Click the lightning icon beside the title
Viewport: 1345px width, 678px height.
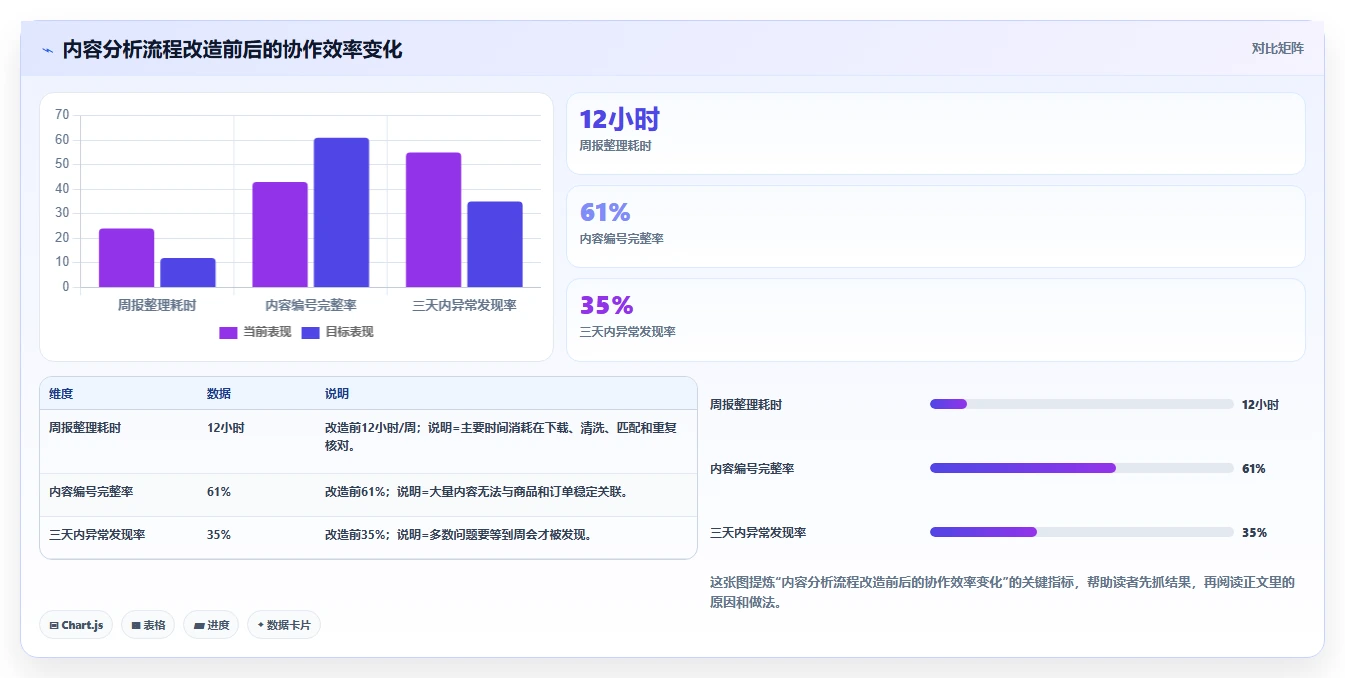coord(47,50)
